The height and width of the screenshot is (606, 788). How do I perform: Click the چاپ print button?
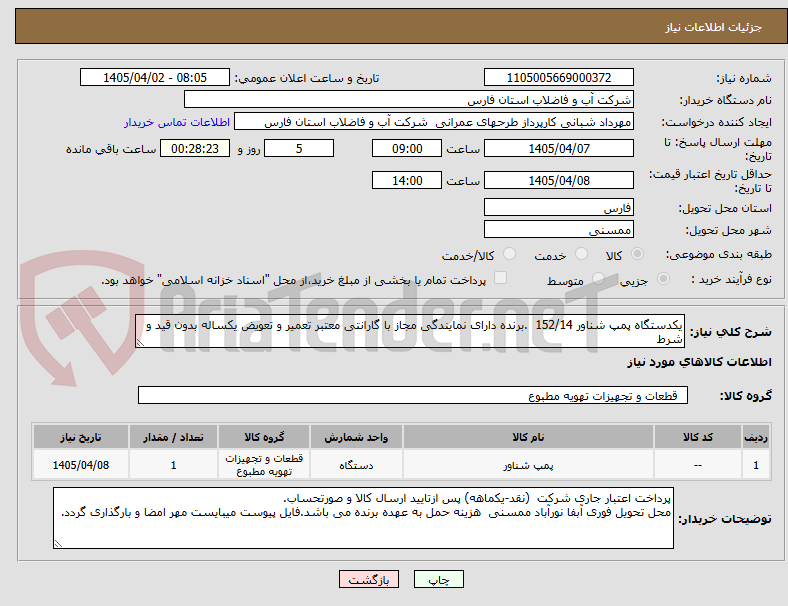[439, 579]
